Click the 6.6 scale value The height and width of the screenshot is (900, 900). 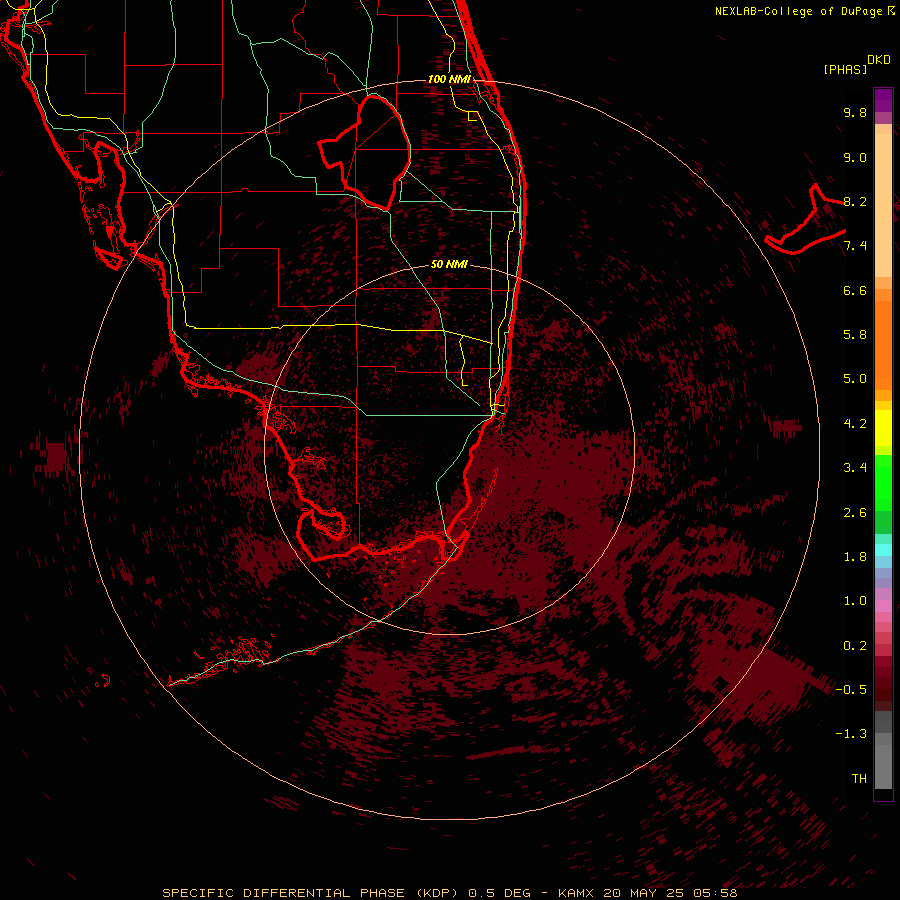pos(855,290)
